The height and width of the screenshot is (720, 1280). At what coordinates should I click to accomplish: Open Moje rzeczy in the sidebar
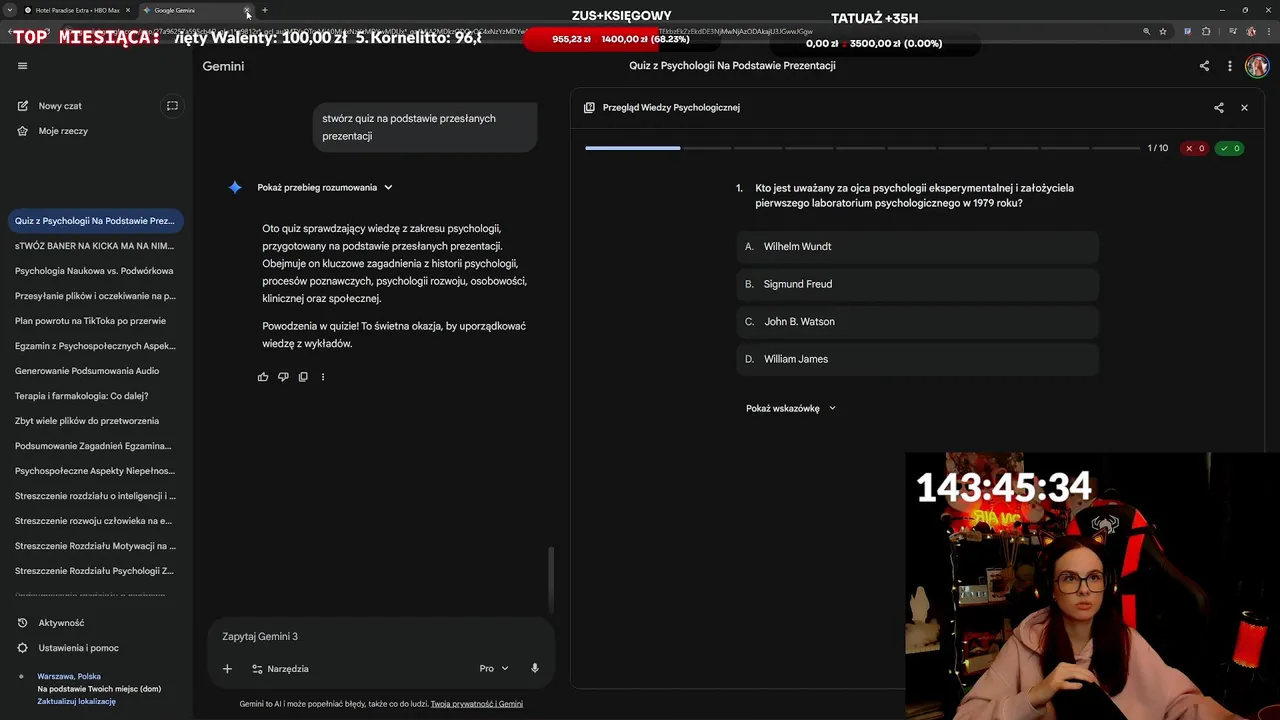(63, 131)
